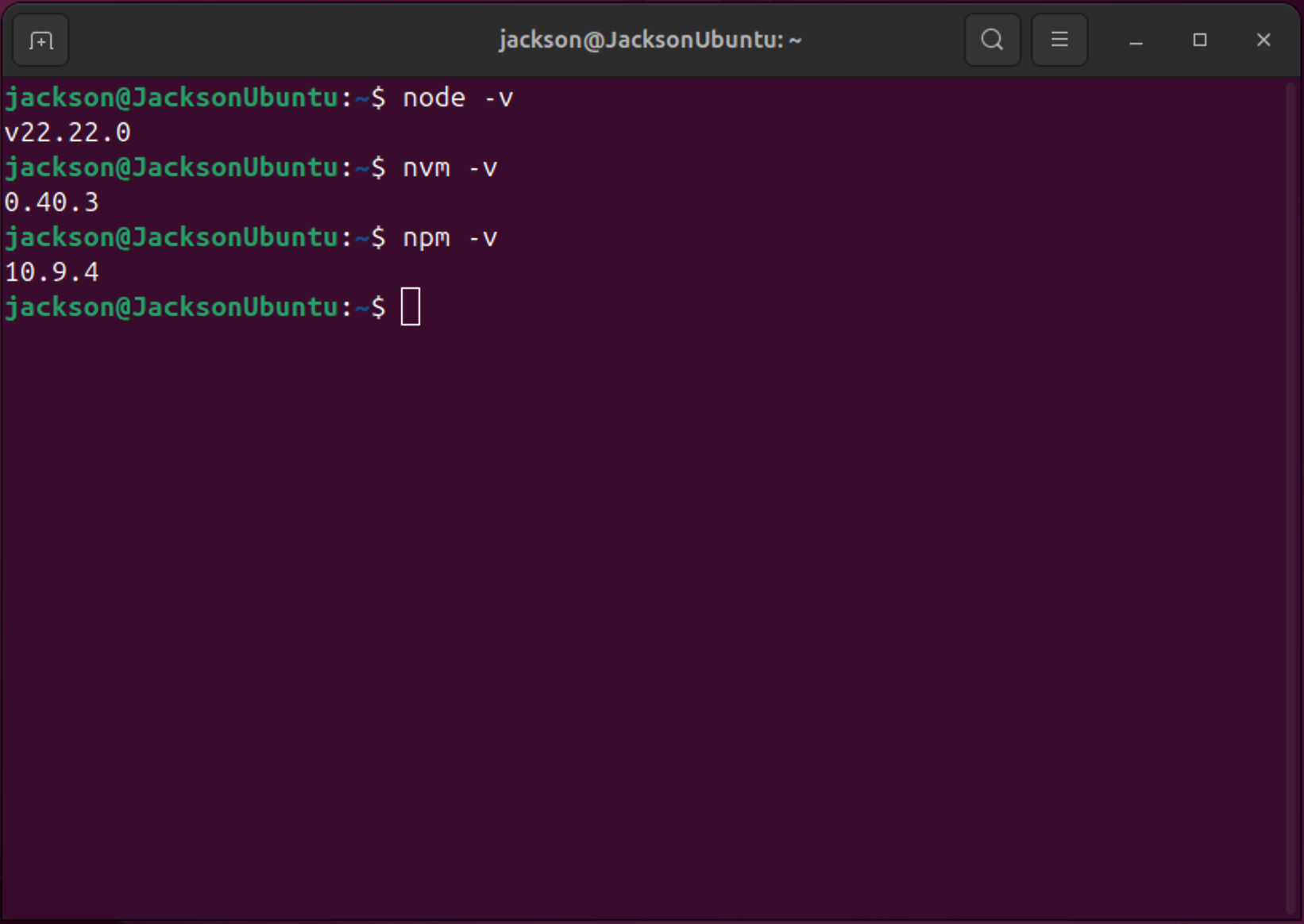The width and height of the screenshot is (1304, 924).
Task: Close the terminal window
Action: pos(1263,40)
